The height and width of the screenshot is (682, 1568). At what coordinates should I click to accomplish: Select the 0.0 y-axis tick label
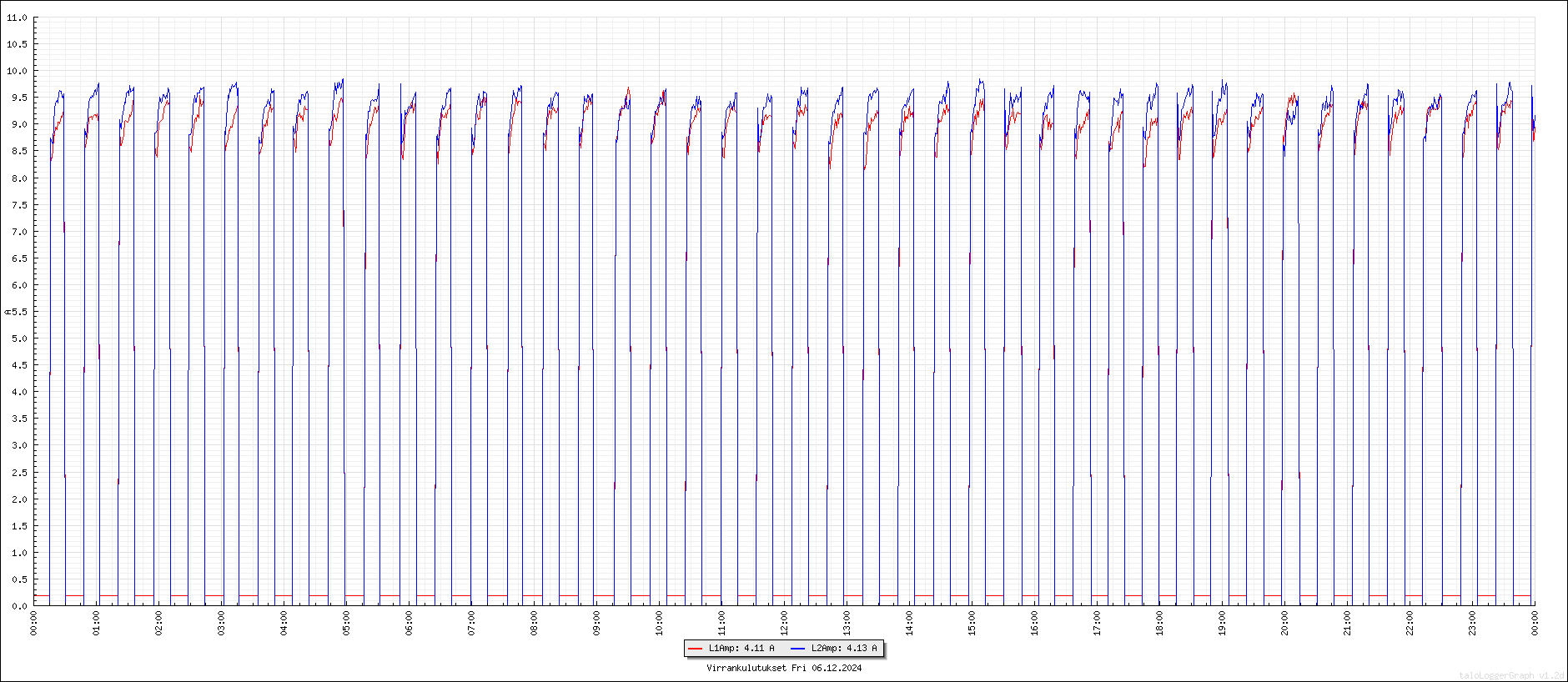click(18, 606)
